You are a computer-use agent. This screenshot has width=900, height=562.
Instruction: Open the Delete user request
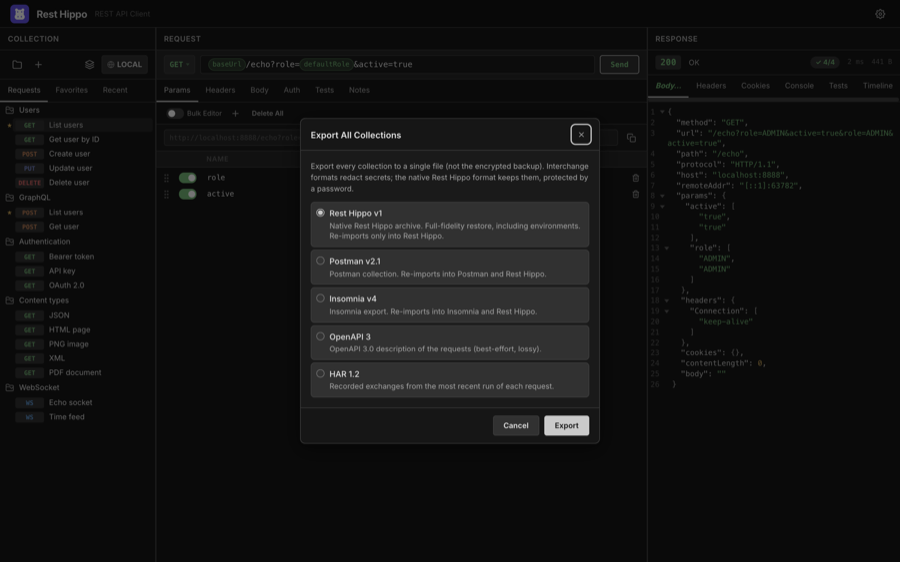coord(77,183)
